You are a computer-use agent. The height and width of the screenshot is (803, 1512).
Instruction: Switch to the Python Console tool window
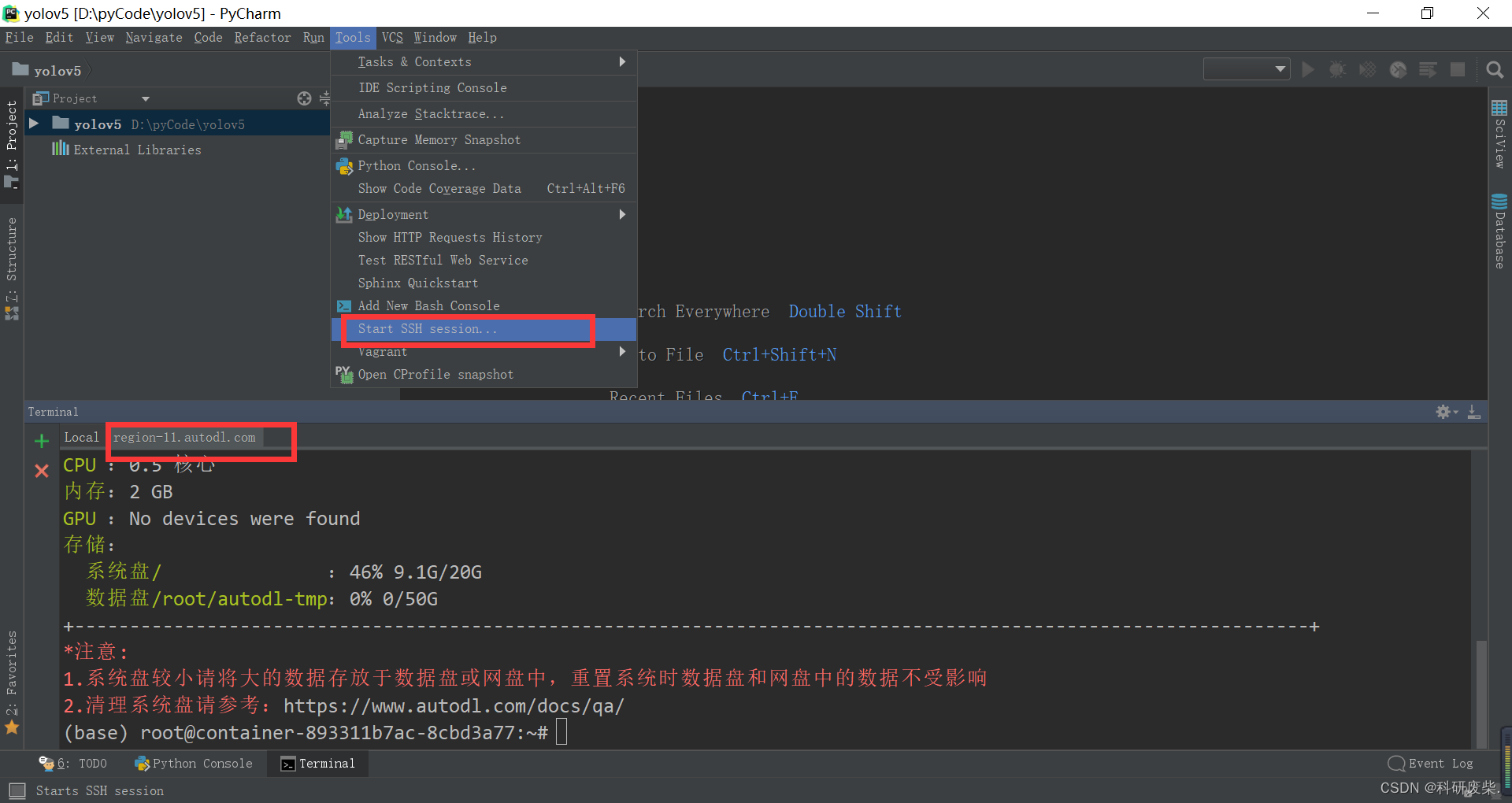point(194,763)
